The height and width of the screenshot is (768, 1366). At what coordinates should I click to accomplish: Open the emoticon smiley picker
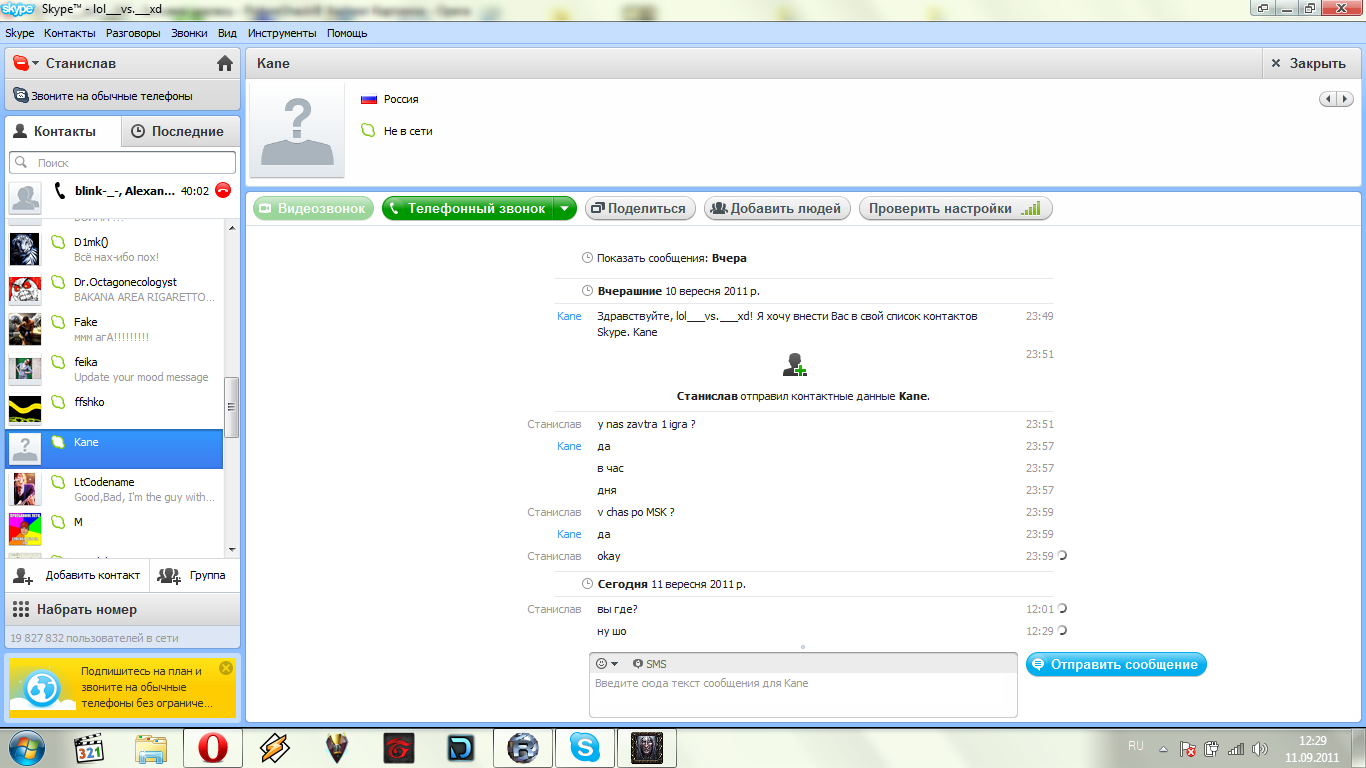[x=607, y=664]
